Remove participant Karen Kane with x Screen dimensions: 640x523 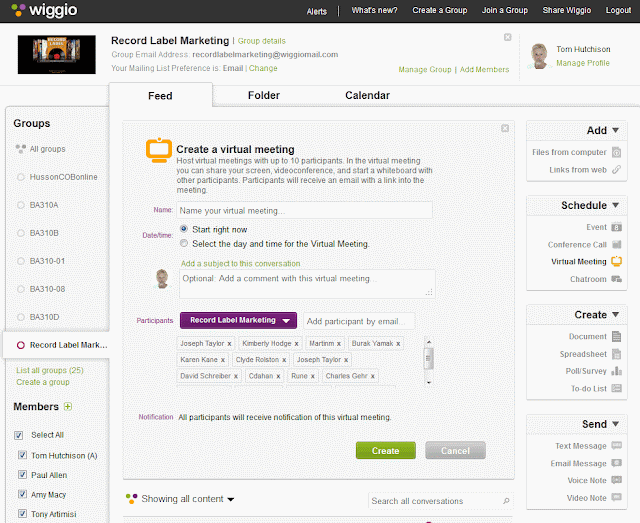click(x=223, y=360)
